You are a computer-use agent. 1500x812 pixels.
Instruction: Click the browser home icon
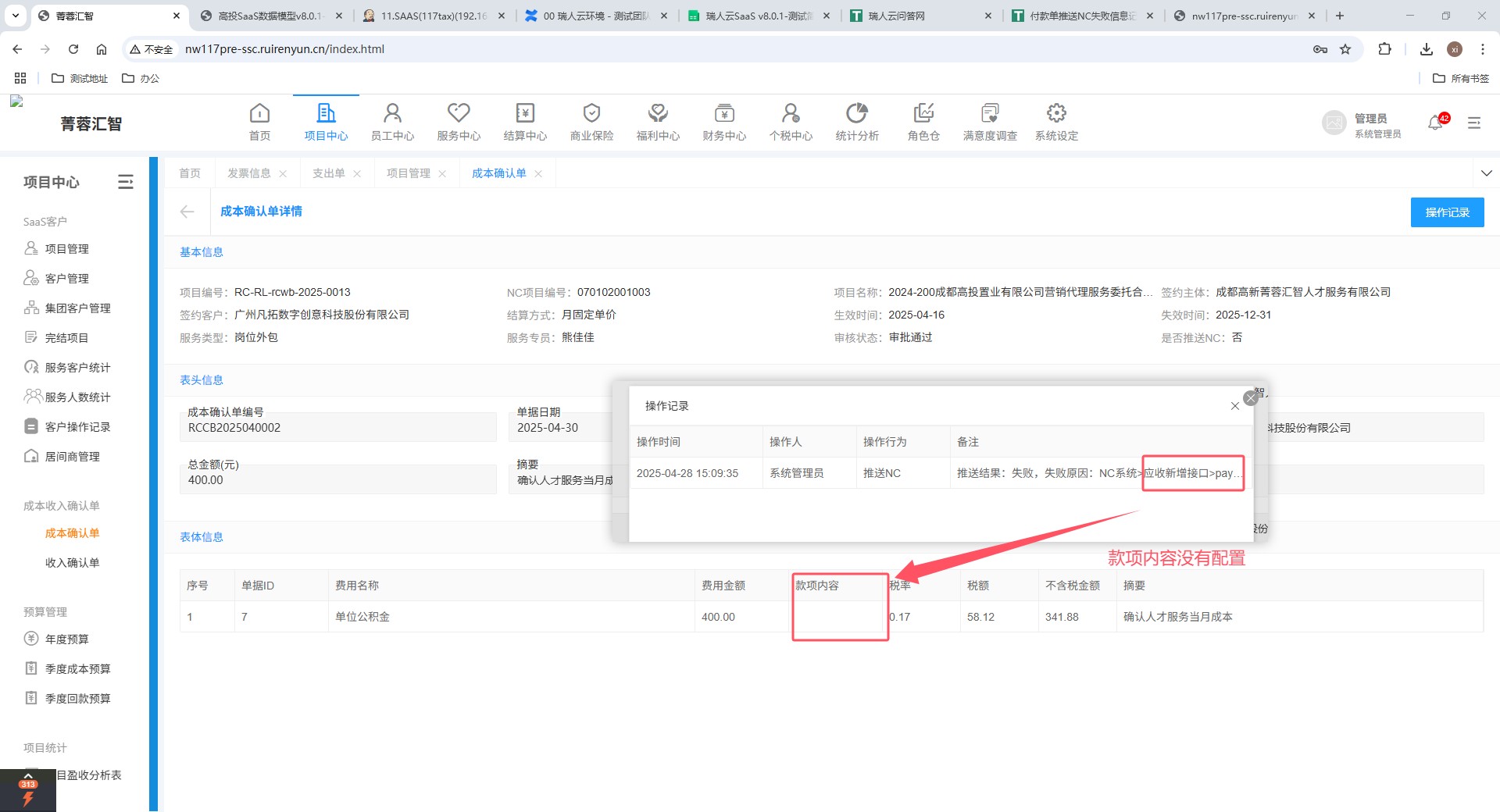102,49
